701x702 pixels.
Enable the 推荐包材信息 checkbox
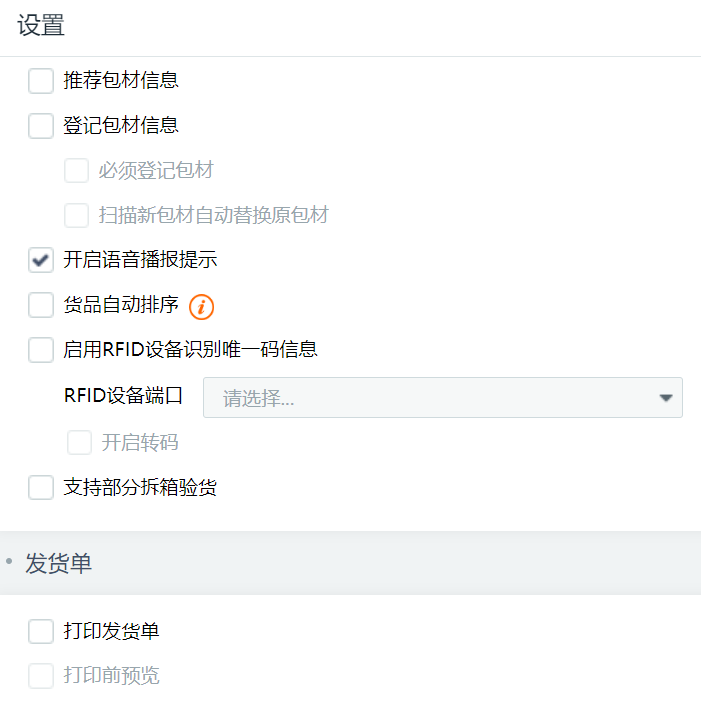41,81
